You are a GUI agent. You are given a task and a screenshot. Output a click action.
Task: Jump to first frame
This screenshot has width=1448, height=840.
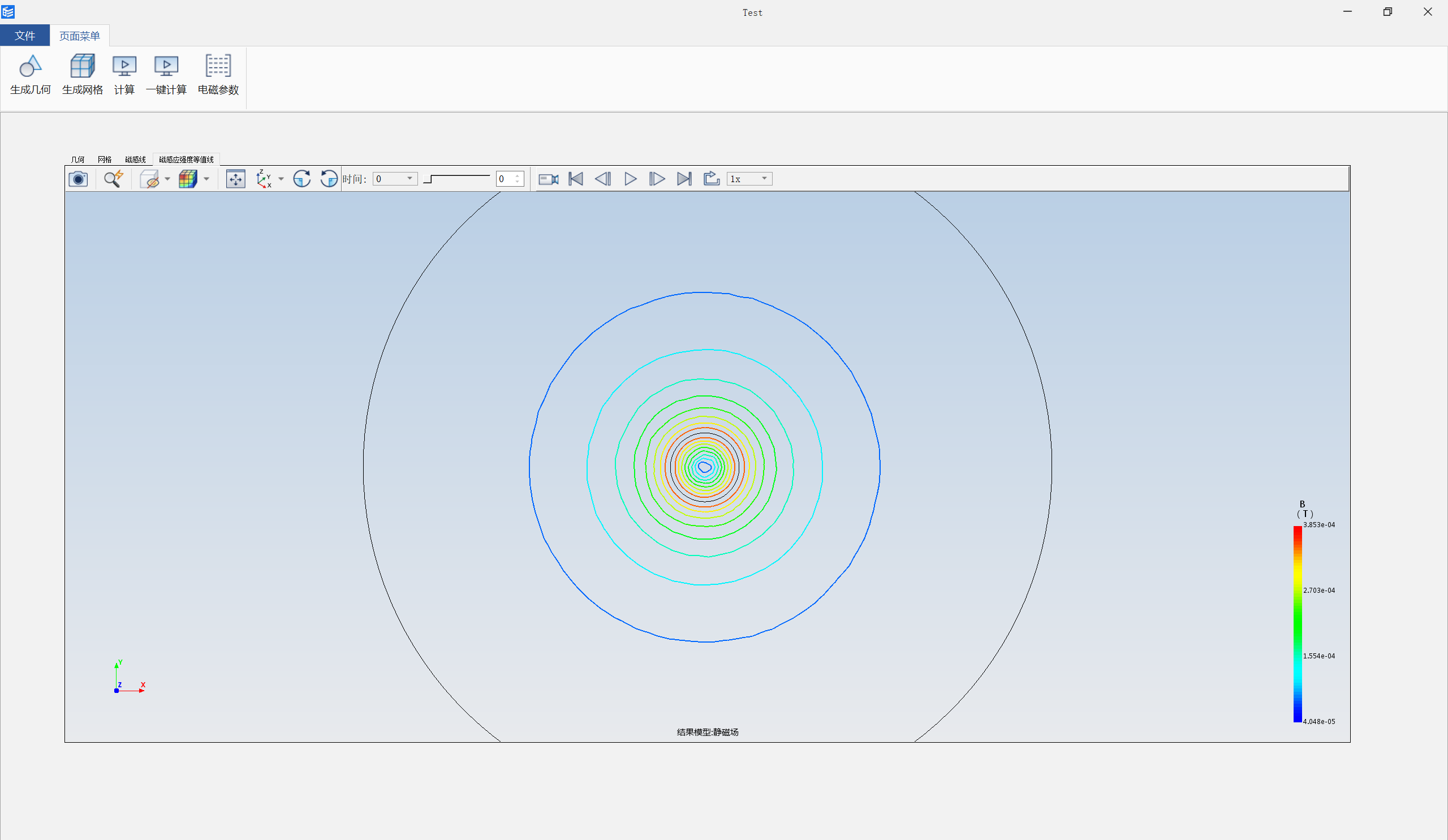point(576,179)
